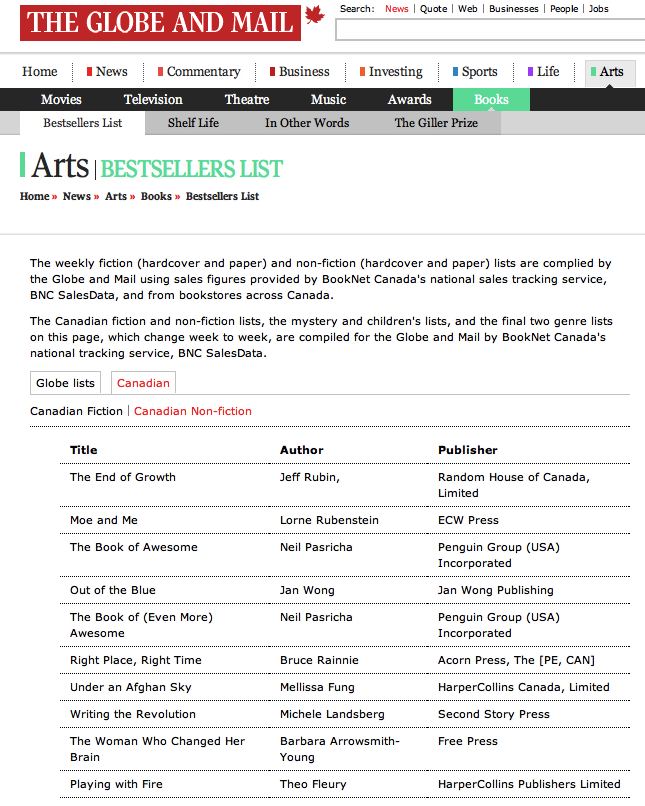Select the green Books tab
The image size is (645, 806).
point(491,99)
